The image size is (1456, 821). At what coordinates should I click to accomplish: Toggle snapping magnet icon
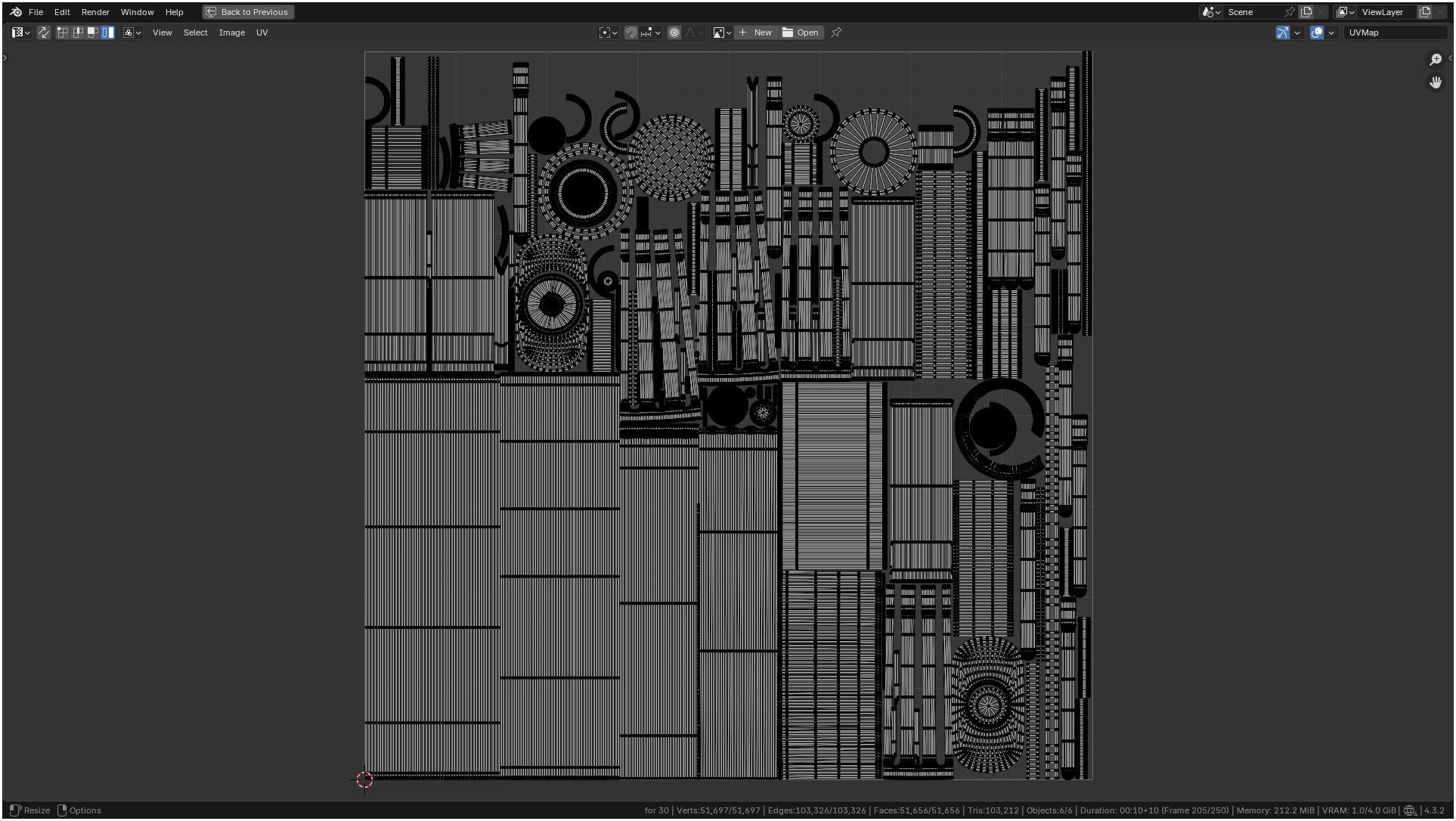click(630, 33)
